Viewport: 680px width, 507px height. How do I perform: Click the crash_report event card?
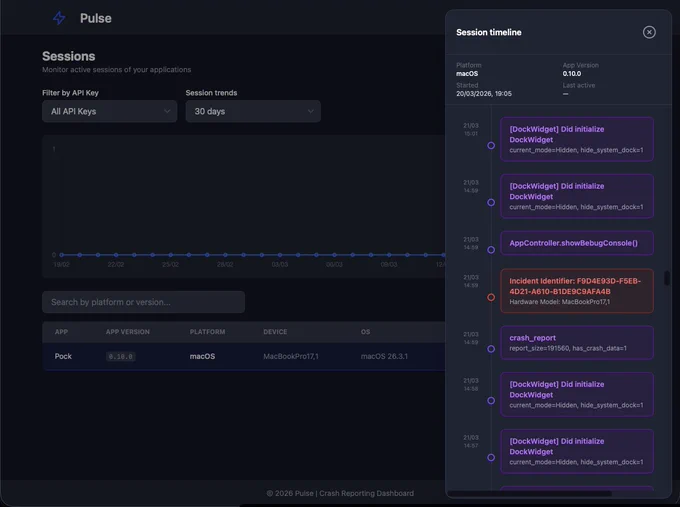[577, 343]
